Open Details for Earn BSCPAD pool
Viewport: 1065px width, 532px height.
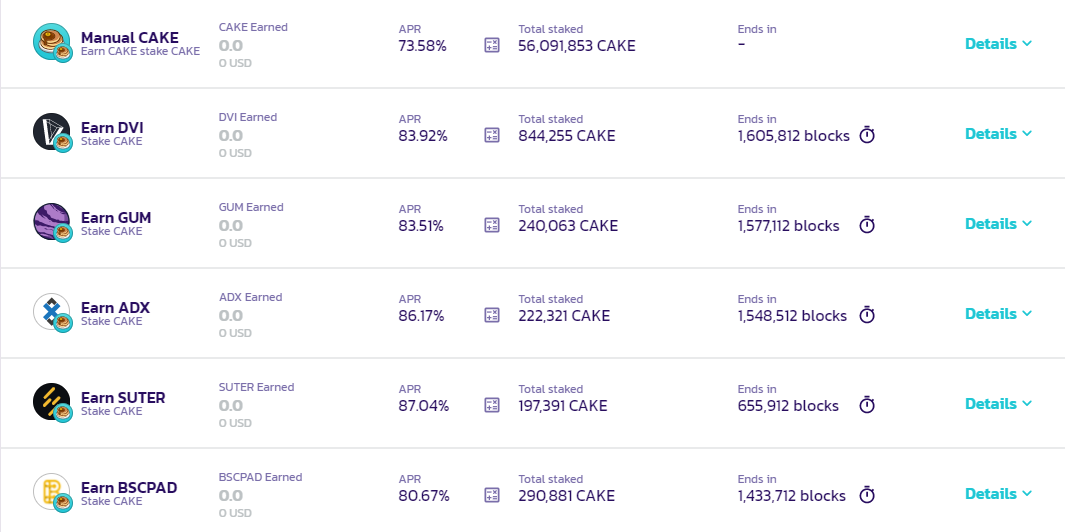(x=998, y=494)
